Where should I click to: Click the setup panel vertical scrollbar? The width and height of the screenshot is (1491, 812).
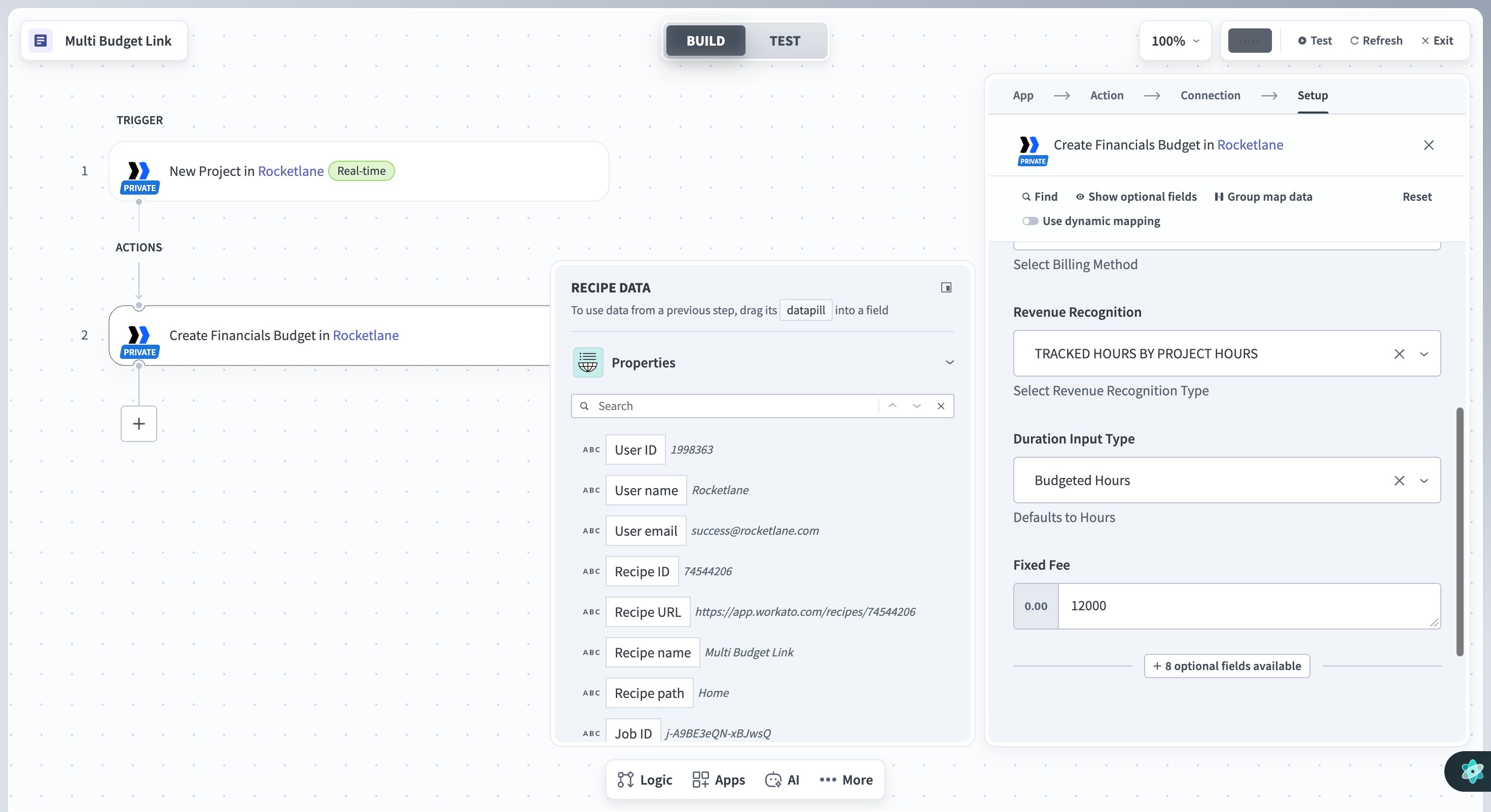[1460, 532]
